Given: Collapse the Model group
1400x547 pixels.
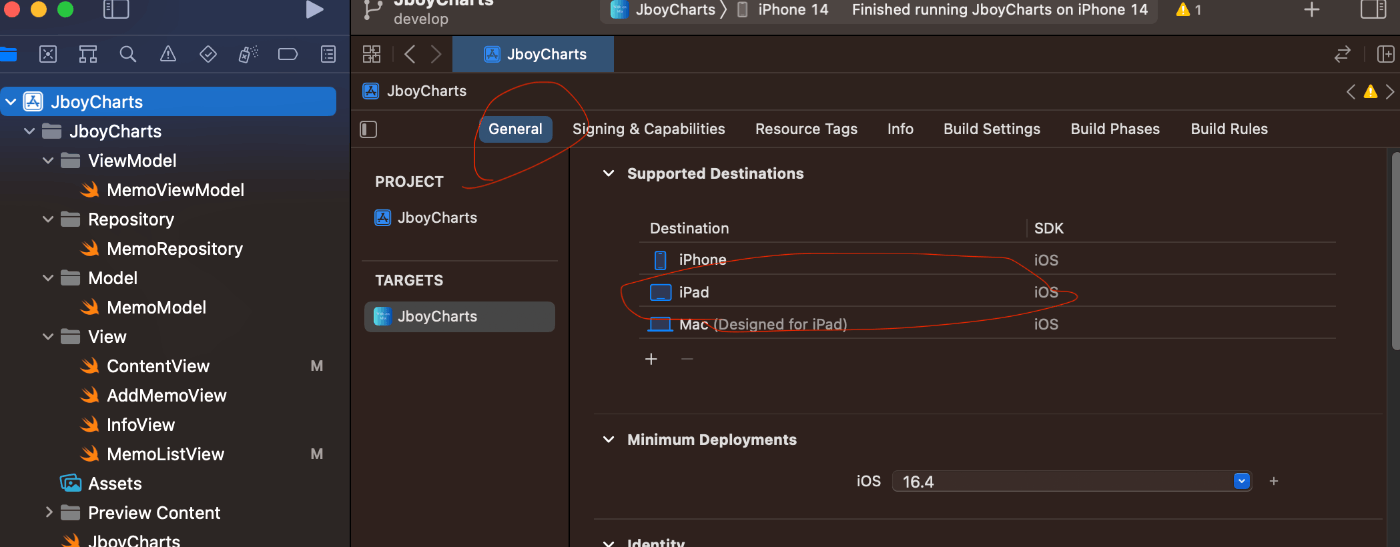Looking at the screenshot, I should (x=48, y=278).
